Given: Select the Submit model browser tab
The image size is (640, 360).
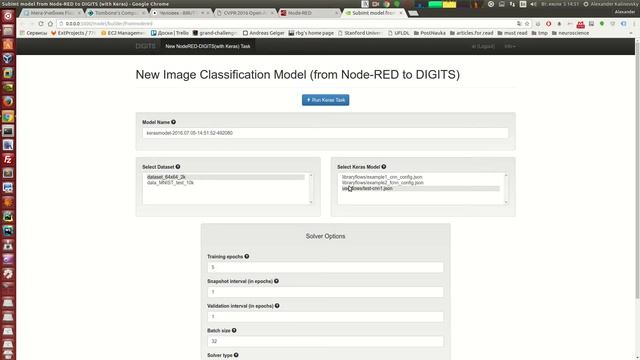Looking at the screenshot, I should pyautogui.click(x=373, y=13).
